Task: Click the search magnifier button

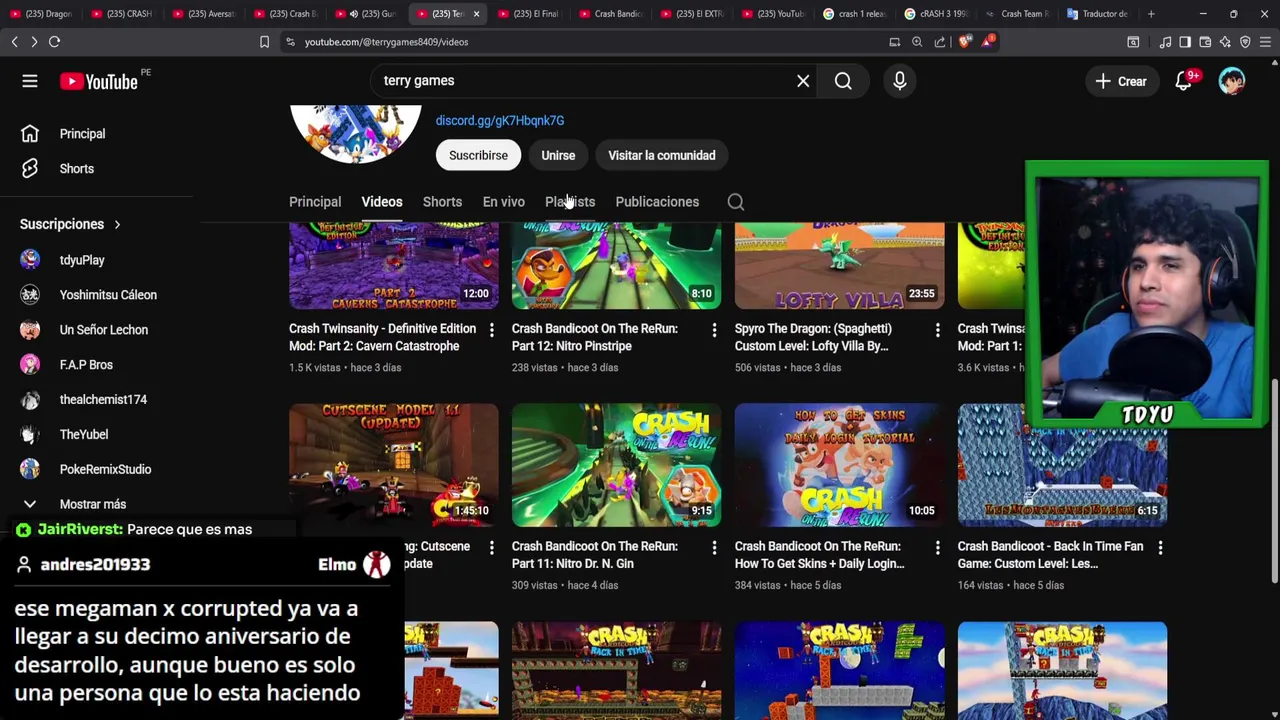Action: point(843,81)
